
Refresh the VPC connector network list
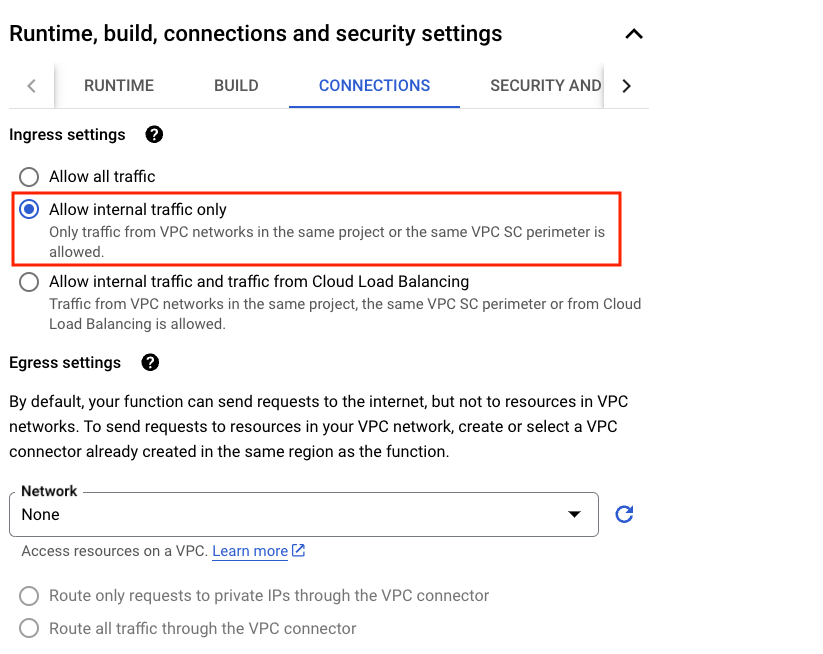pos(624,515)
